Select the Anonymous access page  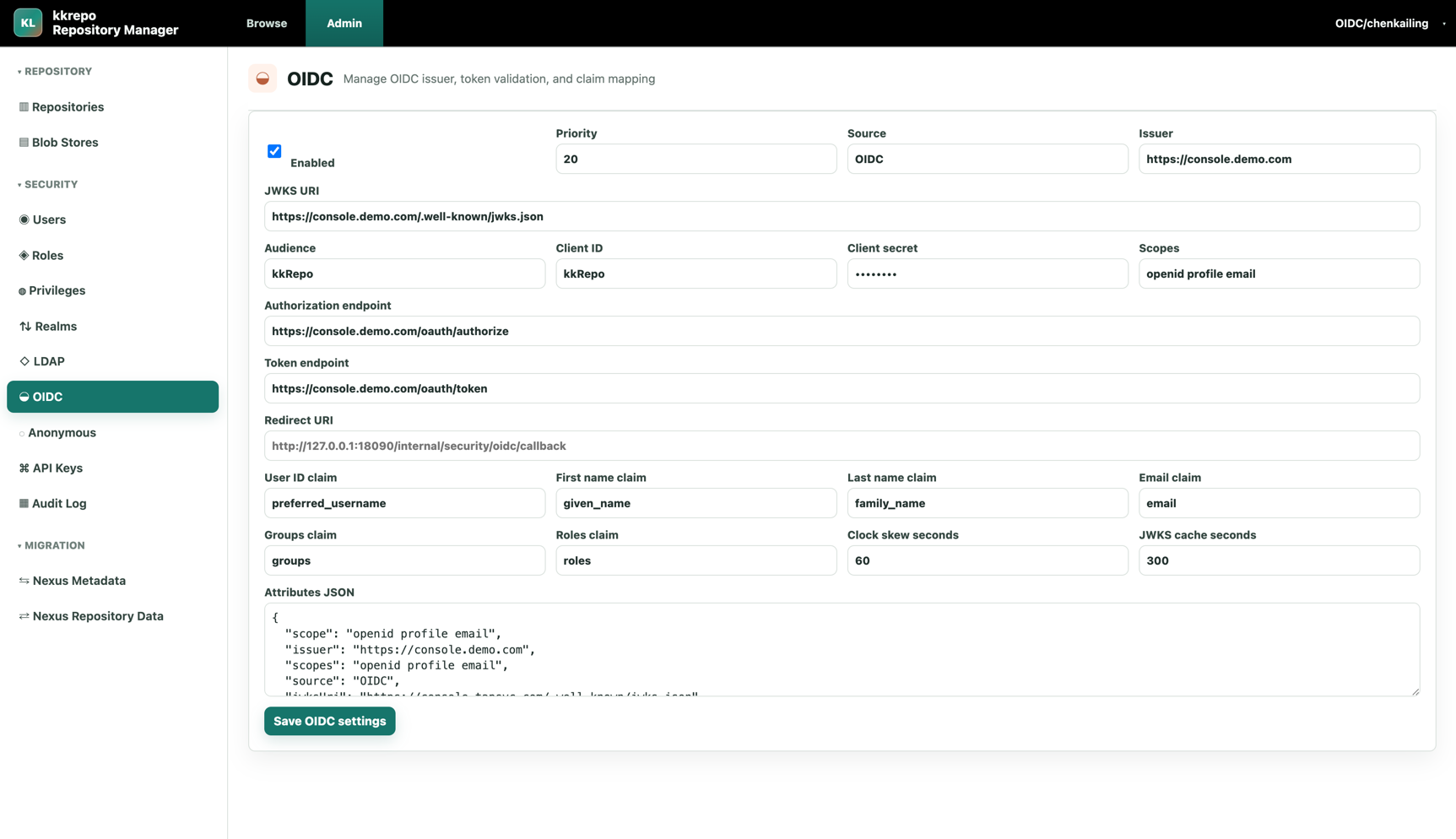click(112, 432)
